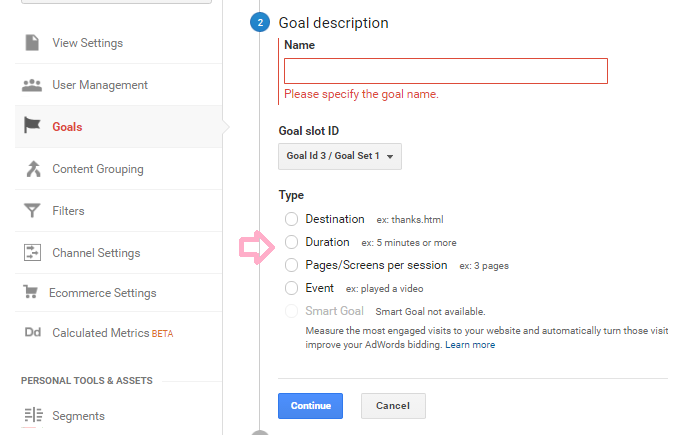The width and height of the screenshot is (680, 435).
Task: Click the Segments icon in sidebar
Action: coord(33,415)
